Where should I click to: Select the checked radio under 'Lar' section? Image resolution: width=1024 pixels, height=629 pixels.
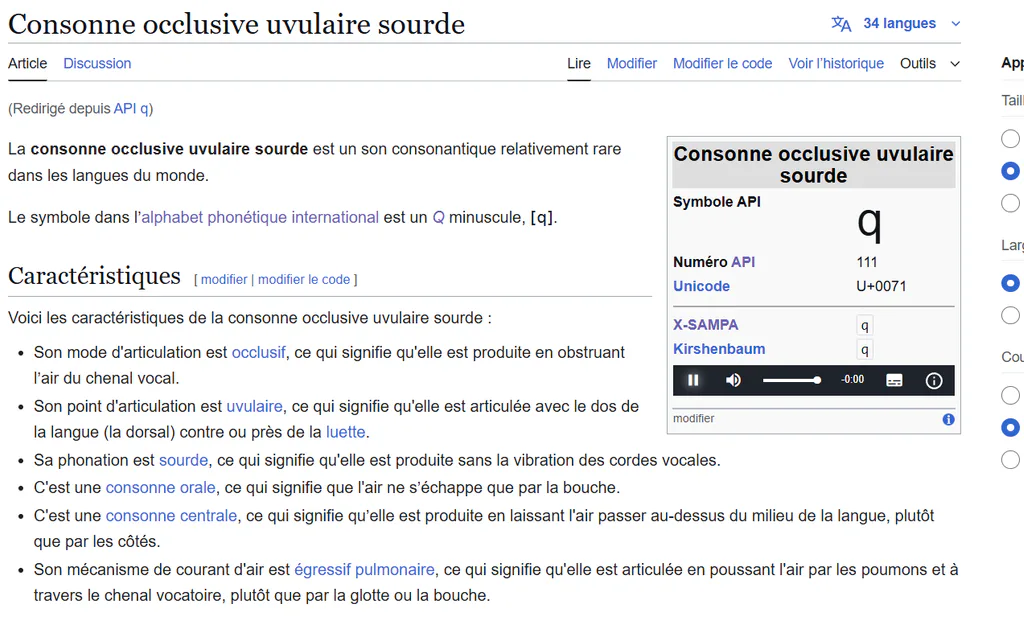[x=1010, y=283]
